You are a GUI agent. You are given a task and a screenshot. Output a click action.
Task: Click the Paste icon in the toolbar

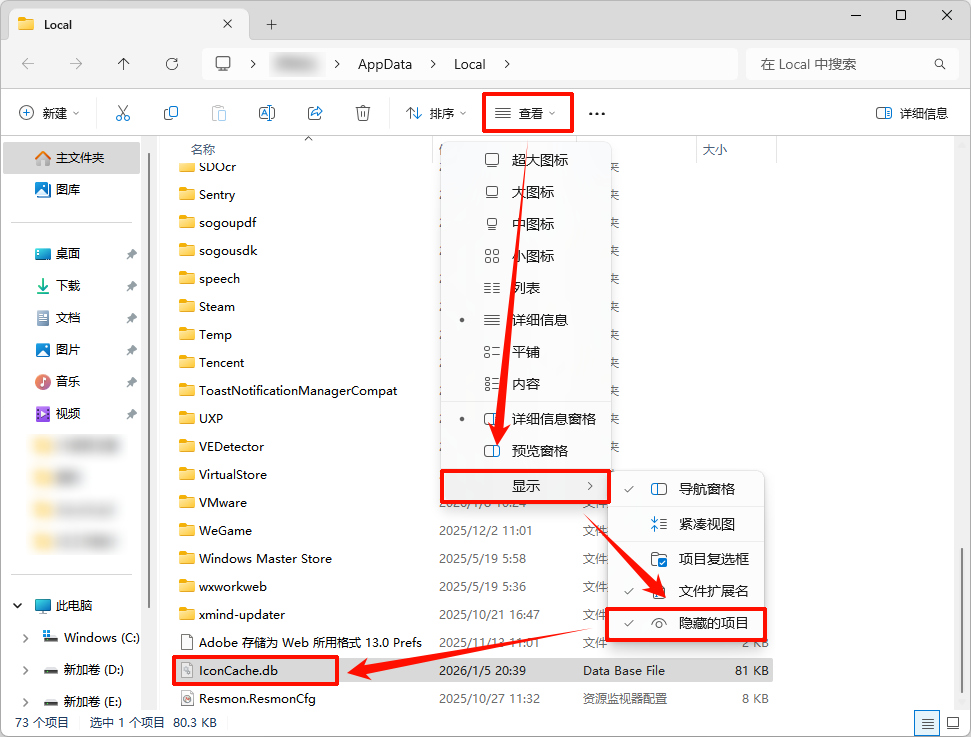219,112
